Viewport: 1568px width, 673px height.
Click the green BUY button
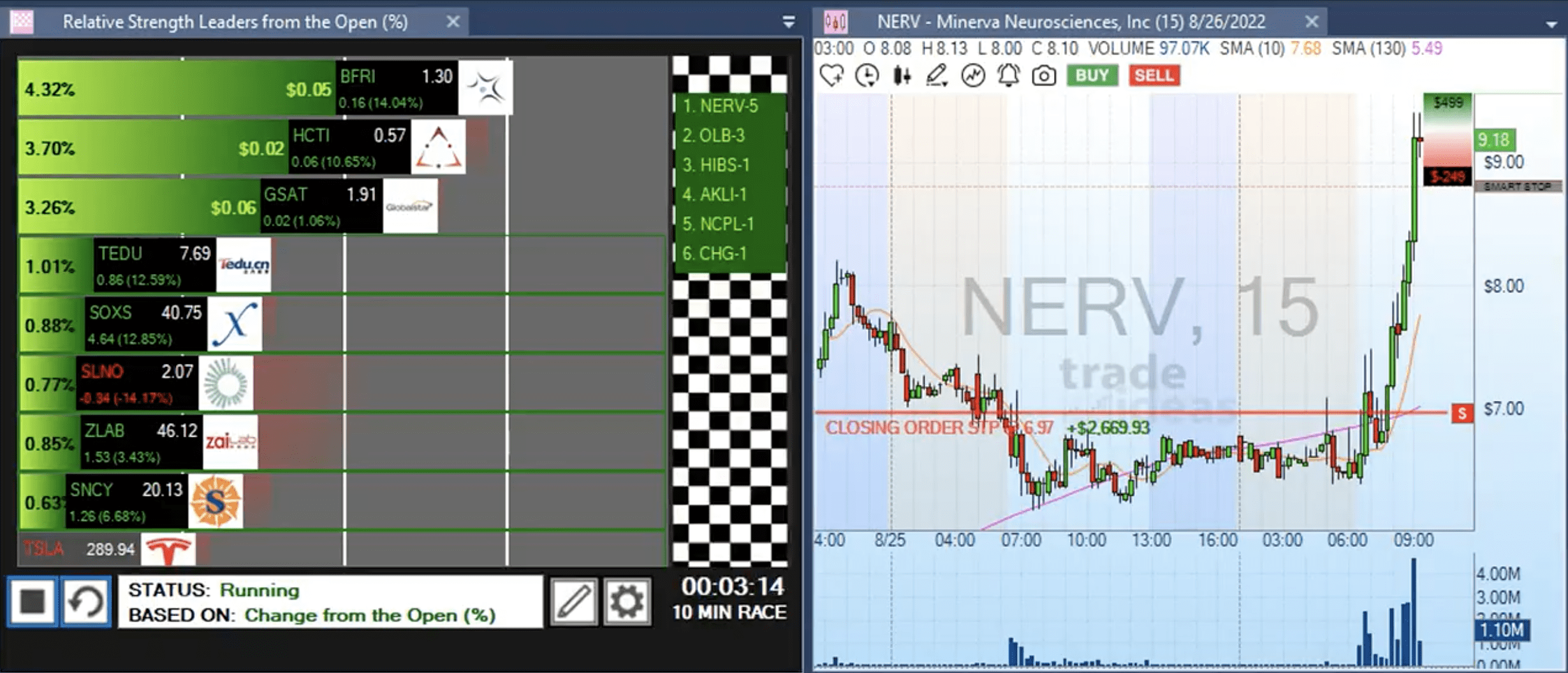click(x=1092, y=76)
